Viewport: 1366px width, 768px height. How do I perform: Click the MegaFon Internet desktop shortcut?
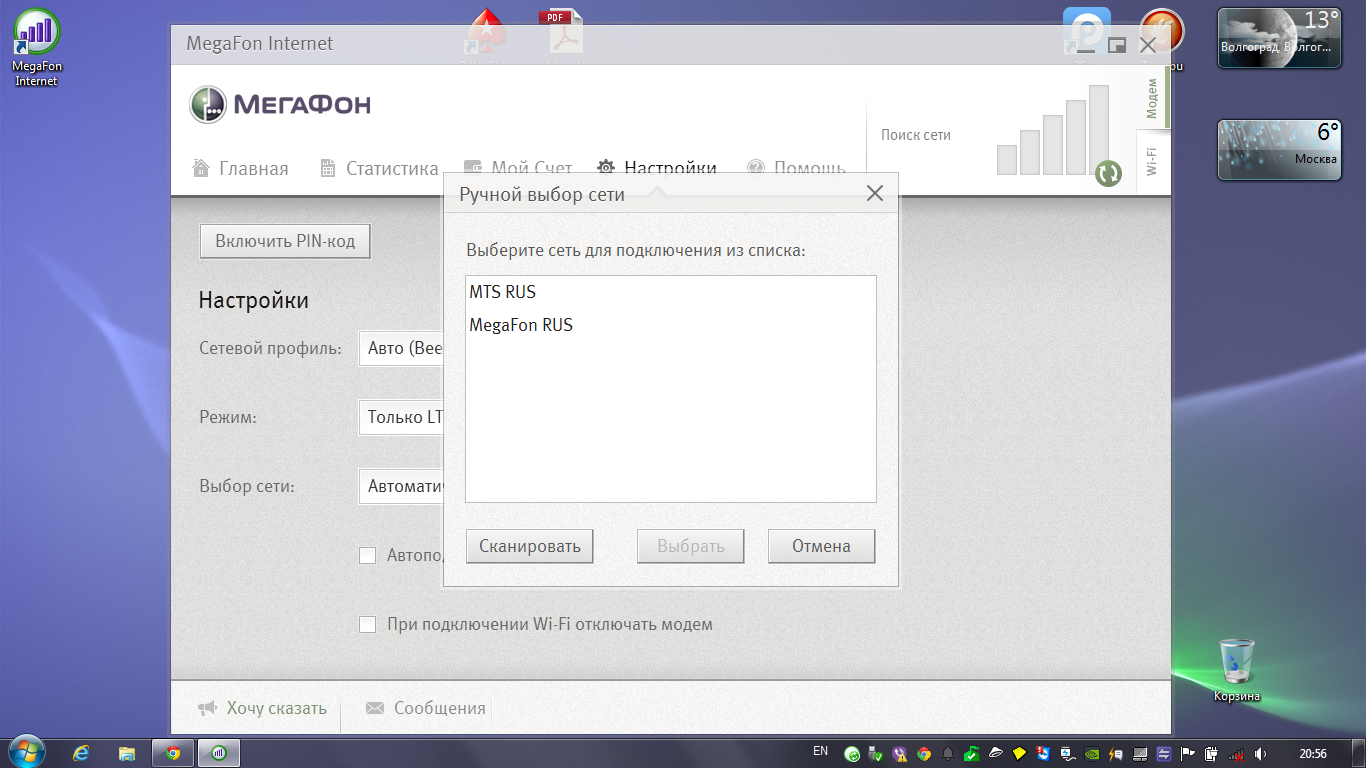pos(37,48)
